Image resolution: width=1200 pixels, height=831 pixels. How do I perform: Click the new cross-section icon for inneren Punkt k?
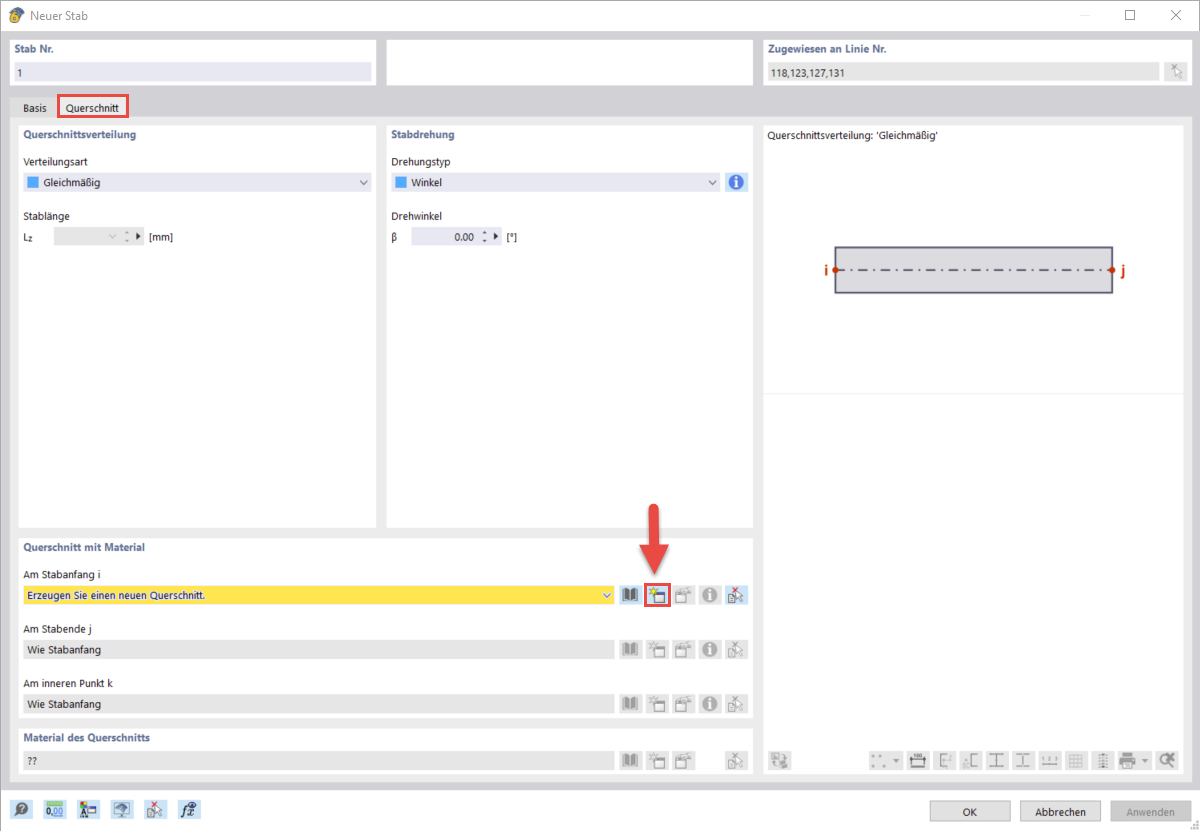[657, 704]
